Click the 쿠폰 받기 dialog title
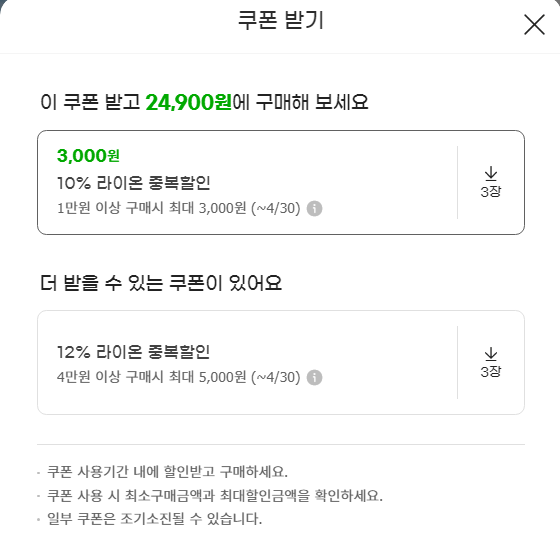The image size is (560, 556). (281, 20)
